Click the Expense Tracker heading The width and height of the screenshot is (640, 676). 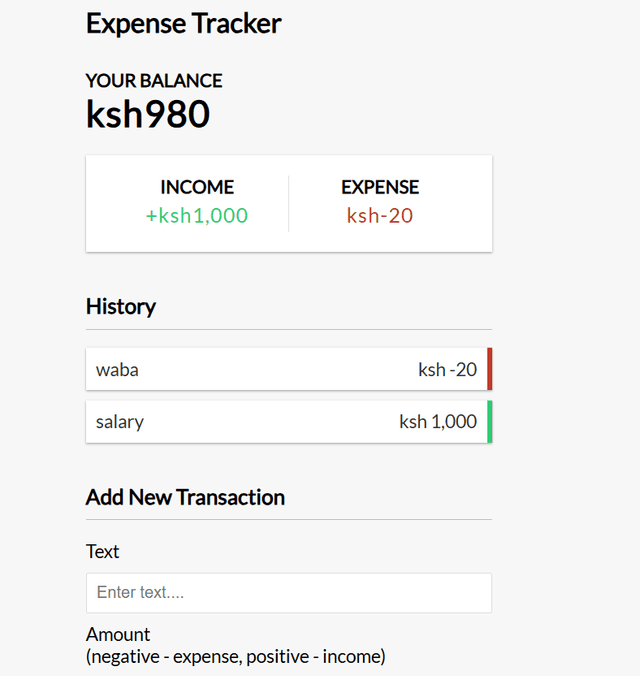point(184,24)
